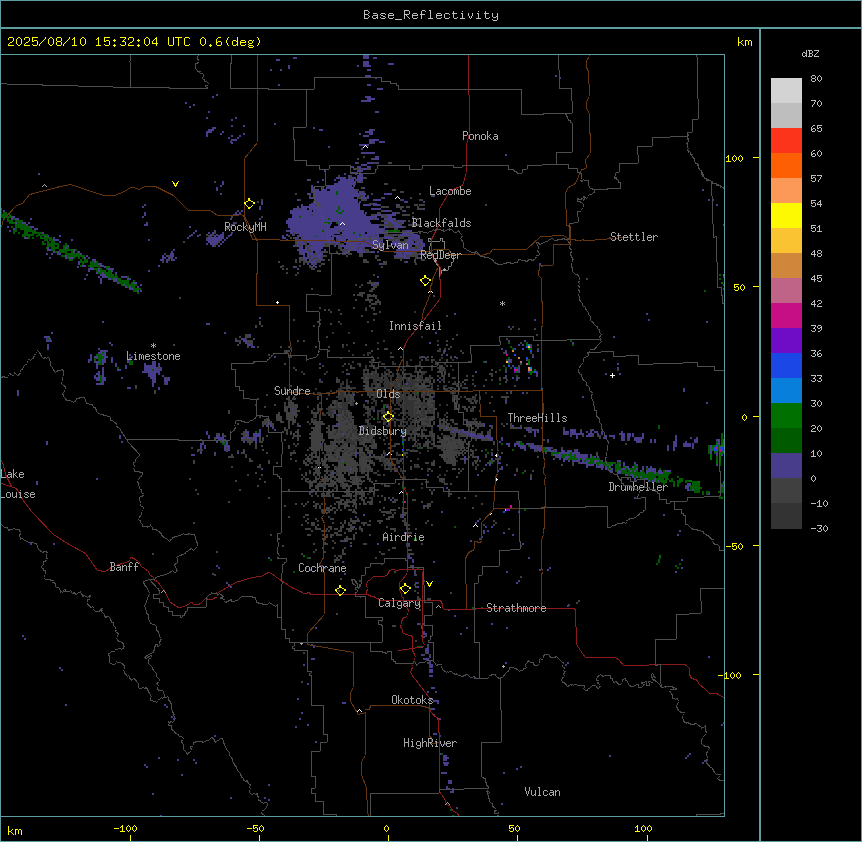Click yellow station marker at Olds-Didsbury

tap(388, 417)
